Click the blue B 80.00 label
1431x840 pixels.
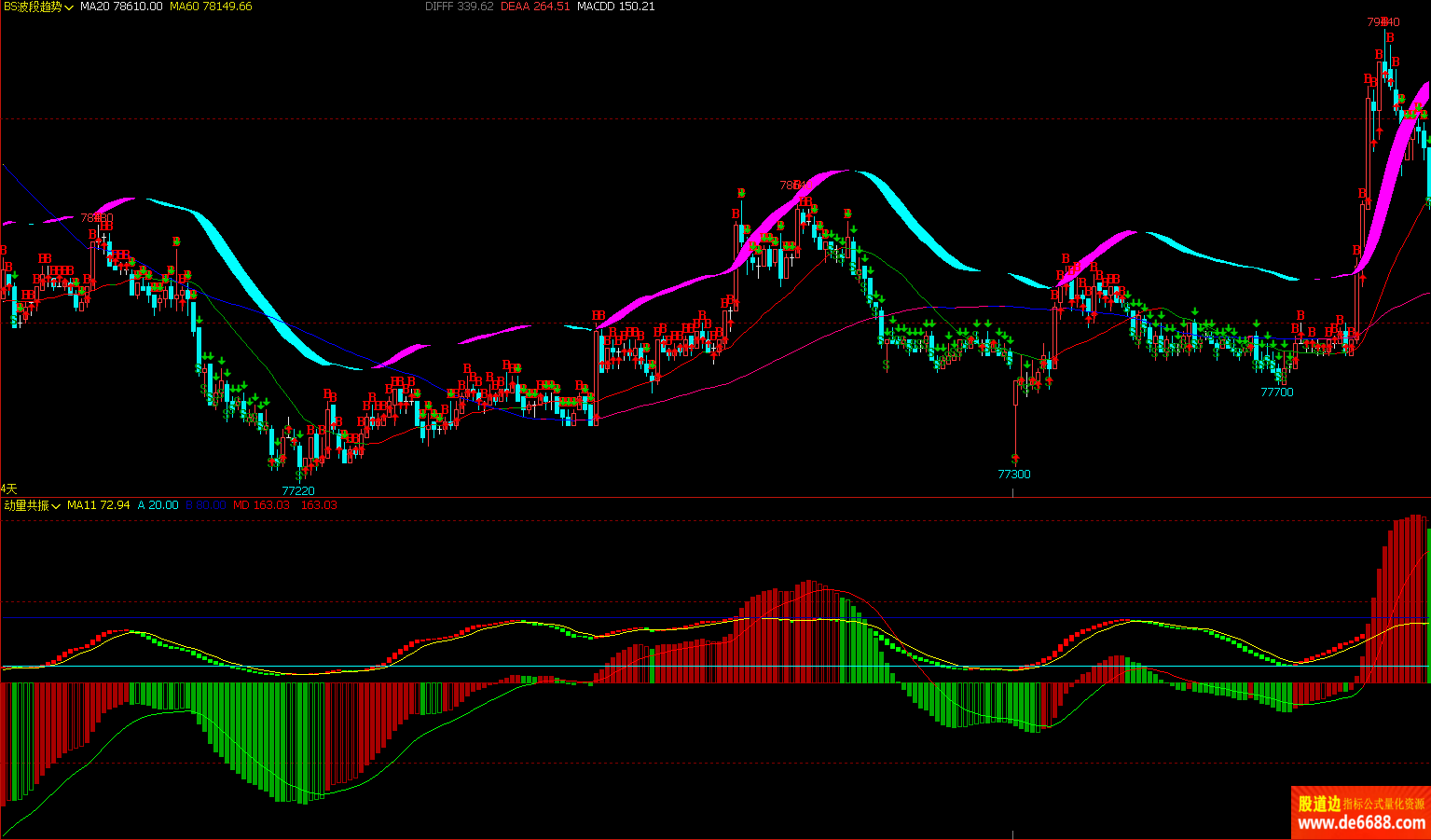point(205,505)
